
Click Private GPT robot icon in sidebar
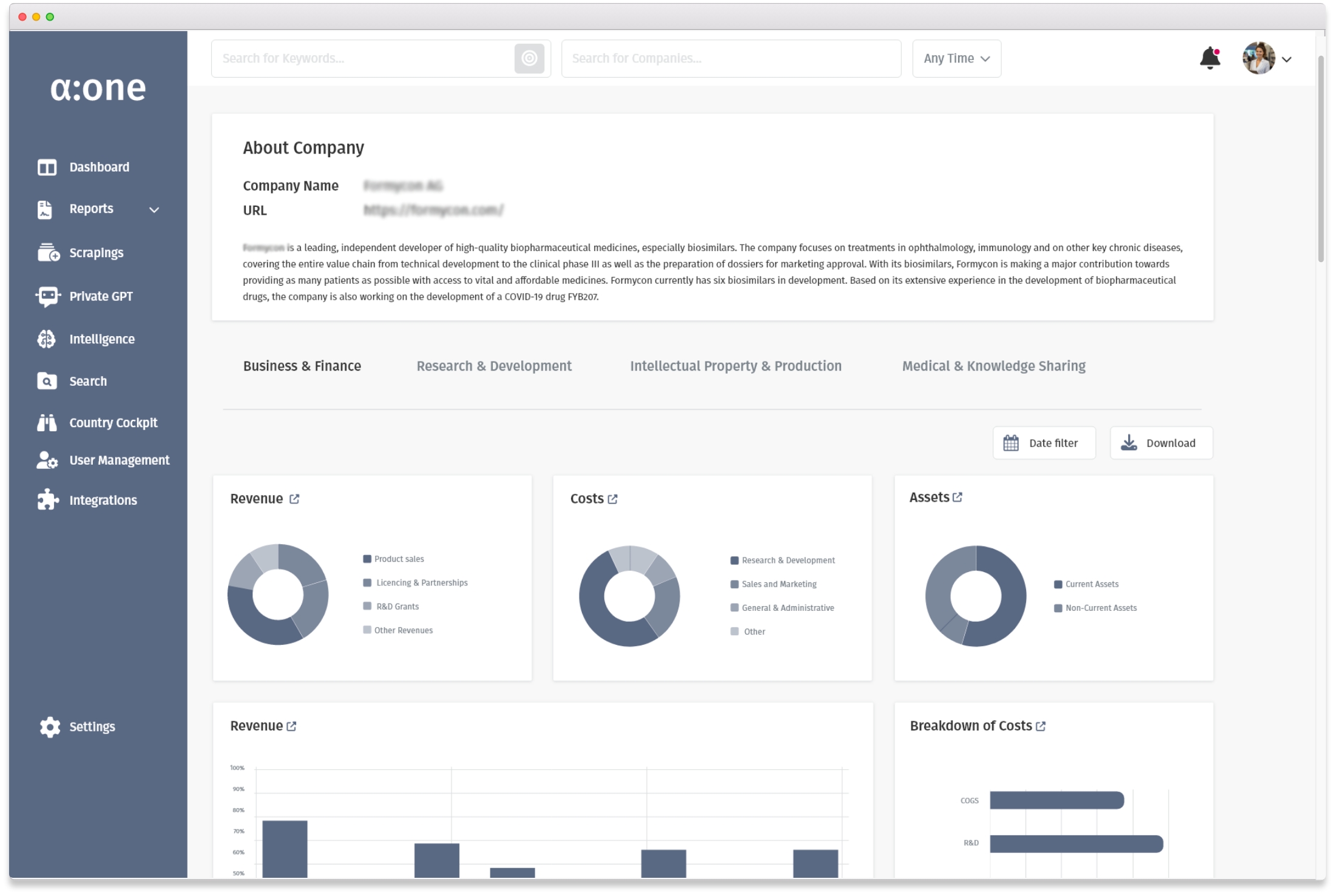pyautogui.click(x=47, y=296)
